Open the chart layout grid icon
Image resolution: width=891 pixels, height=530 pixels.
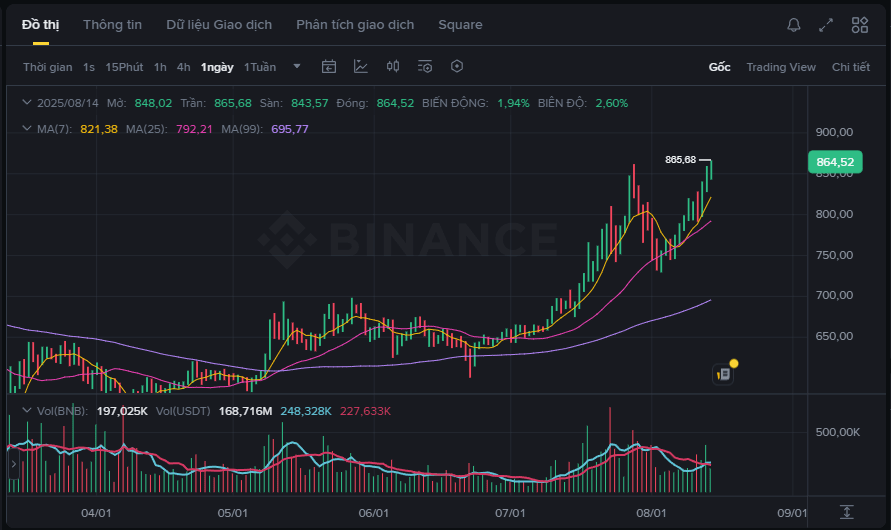point(860,25)
